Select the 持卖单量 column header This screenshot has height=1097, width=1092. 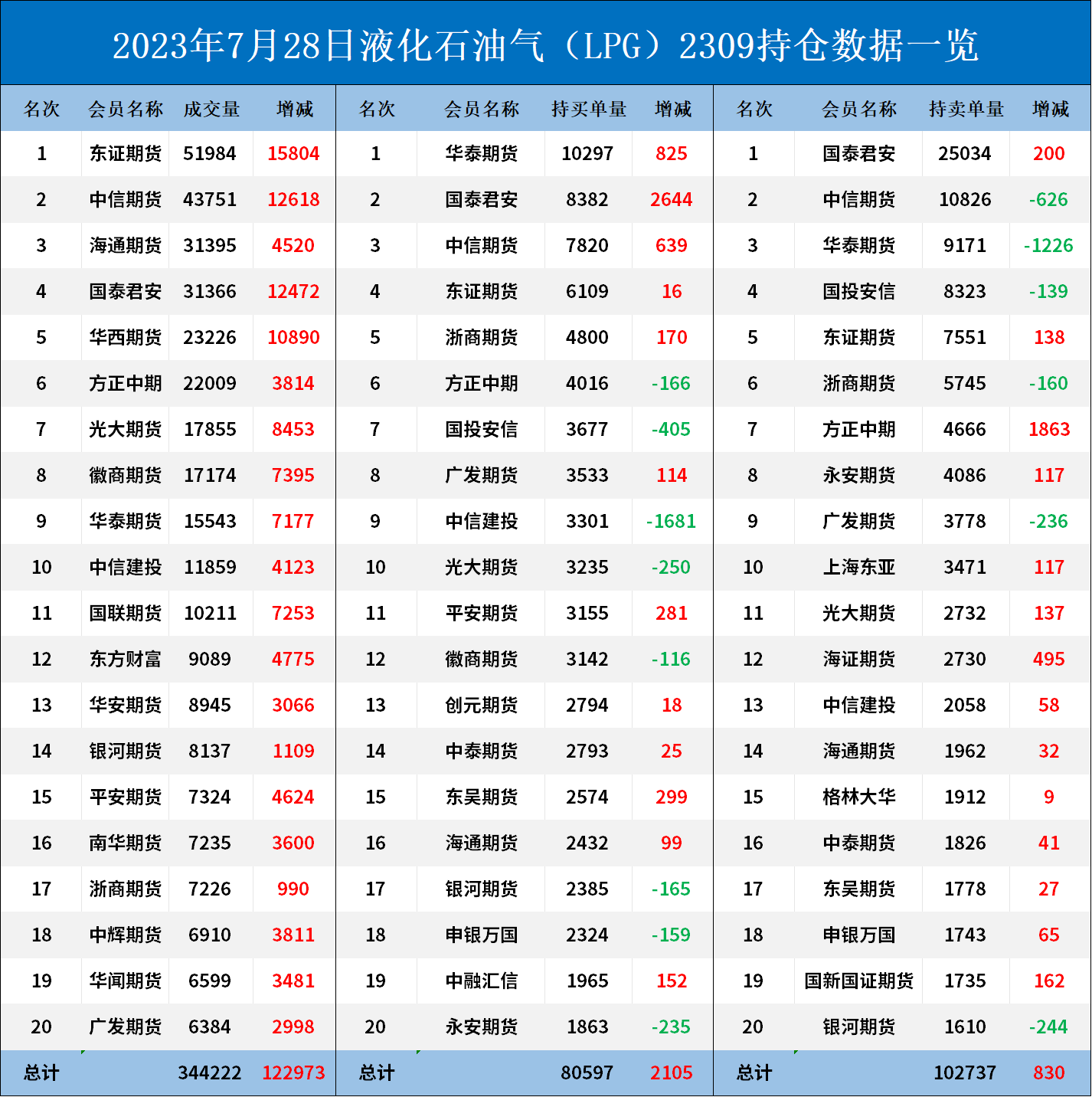pyautogui.click(x=966, y=109)
